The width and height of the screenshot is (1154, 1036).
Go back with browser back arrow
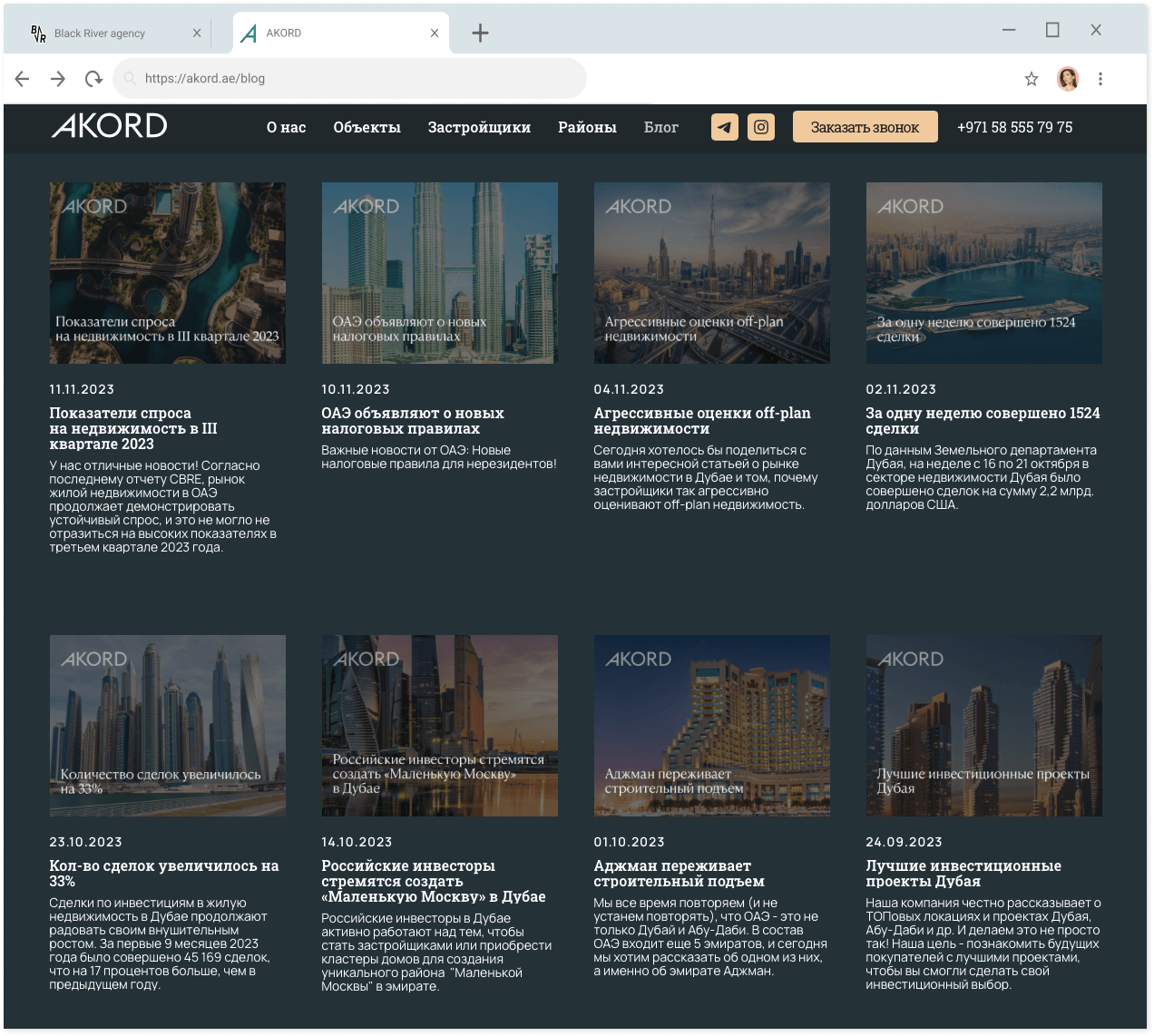[23, 79]
